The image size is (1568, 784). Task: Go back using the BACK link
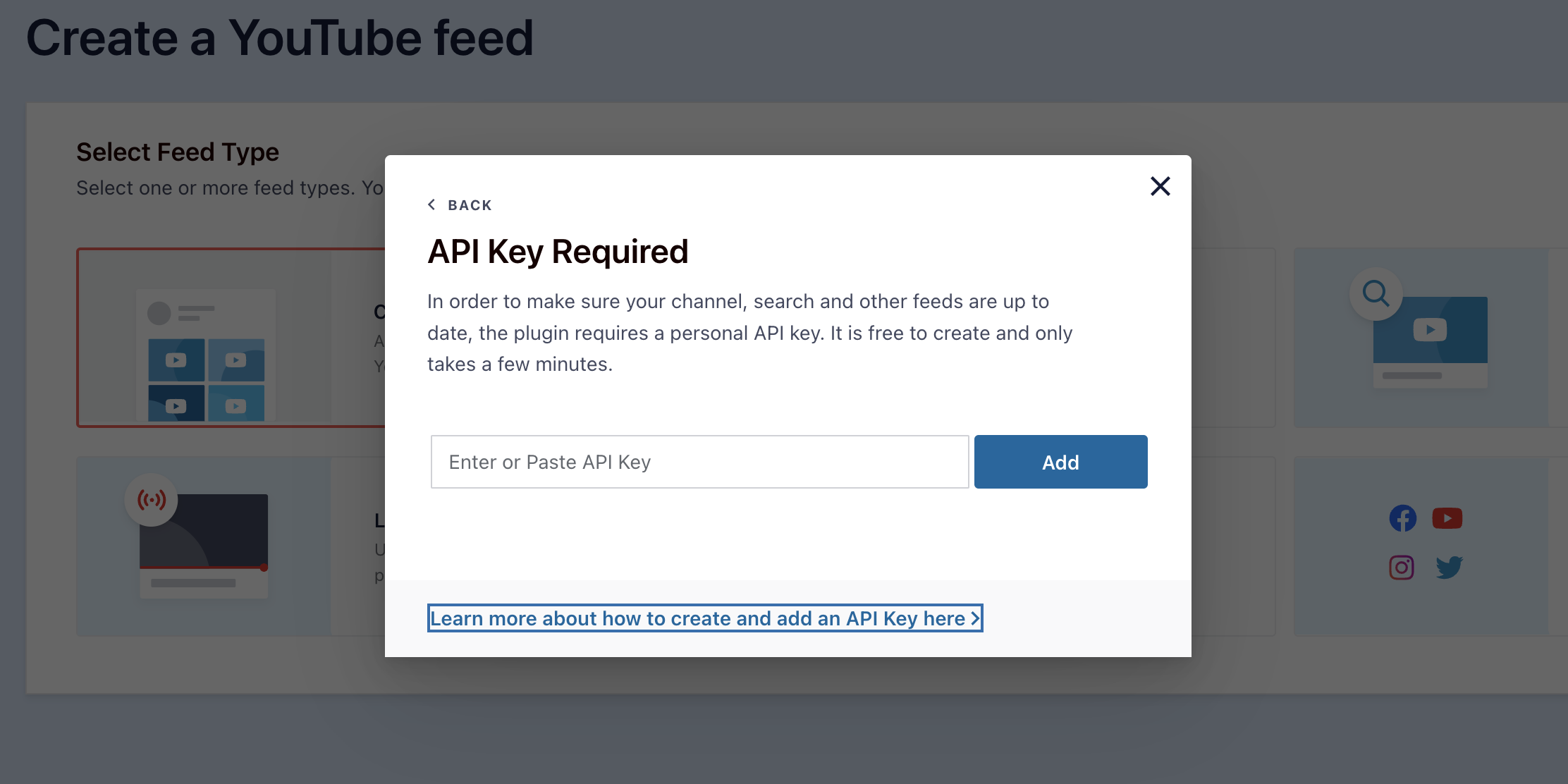pos(460,205)
